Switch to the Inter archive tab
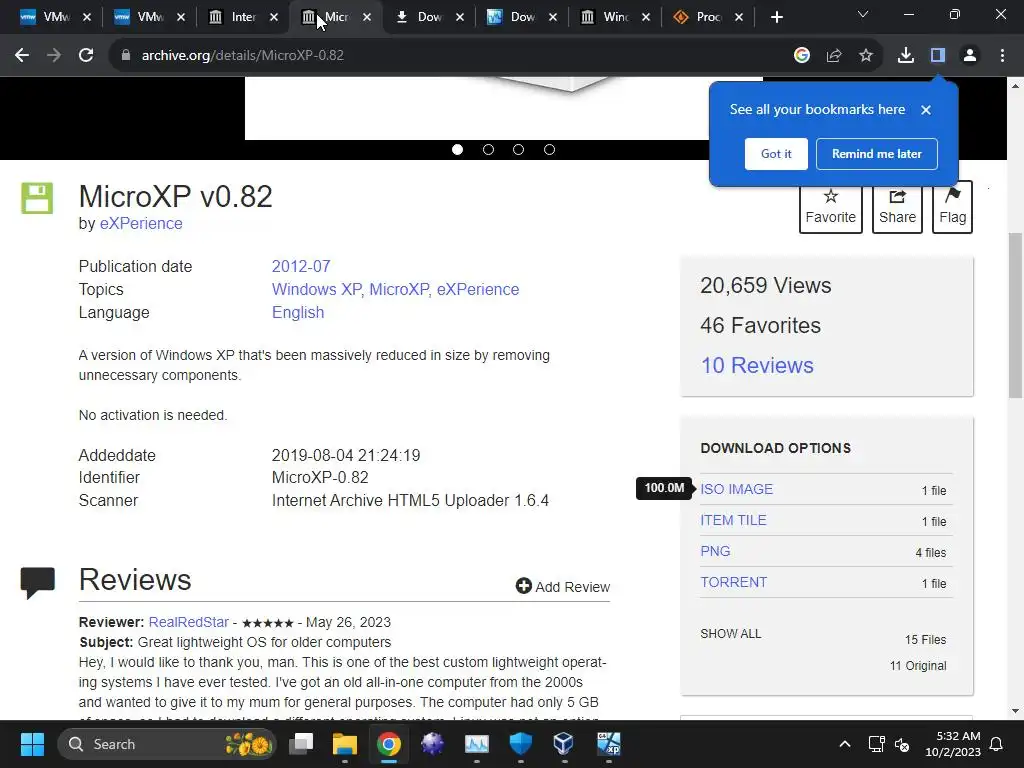Viewport: 1024px width, 768px height. (x=242, y=18)
